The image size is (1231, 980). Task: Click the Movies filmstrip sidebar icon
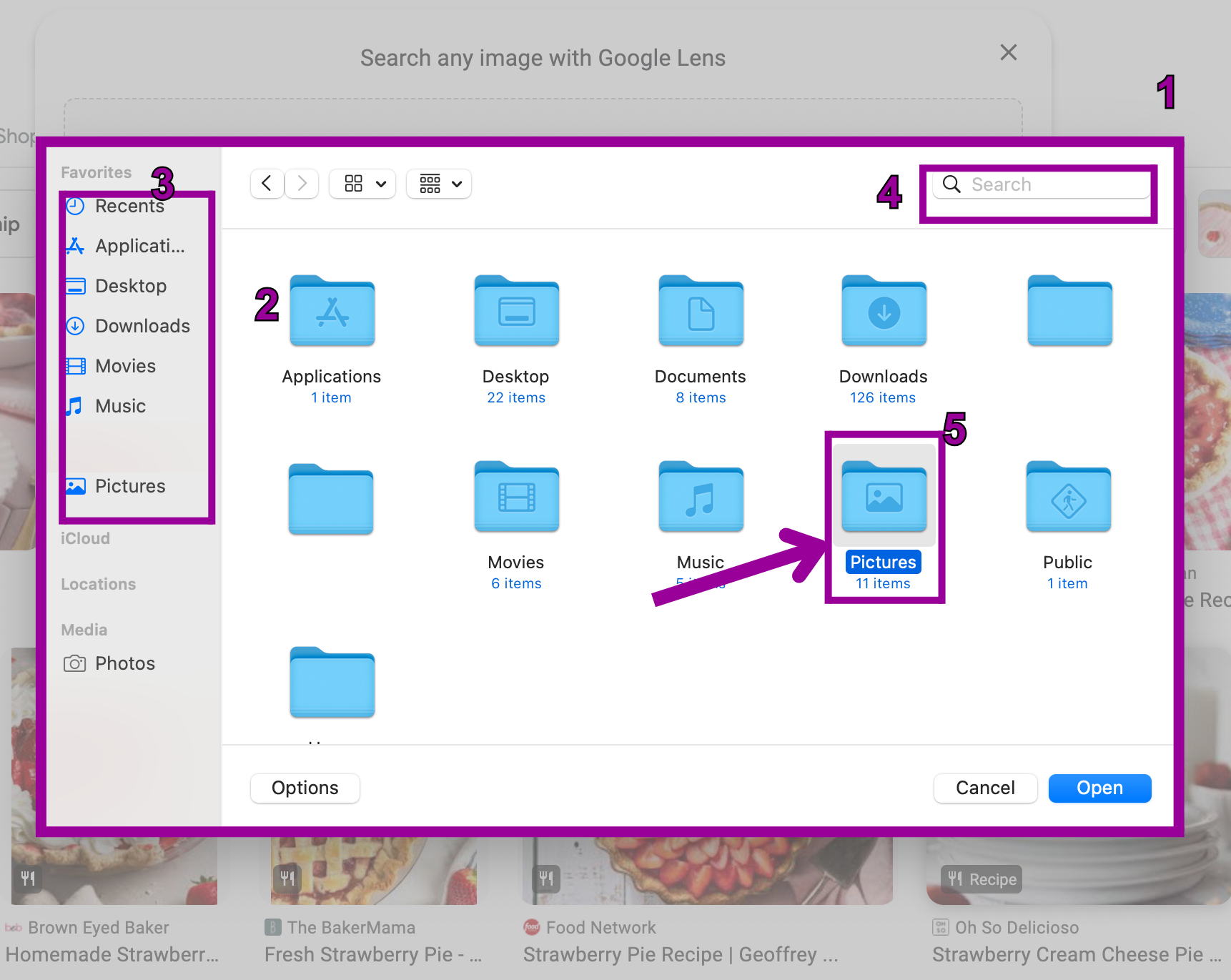click(x=75, y=366)
